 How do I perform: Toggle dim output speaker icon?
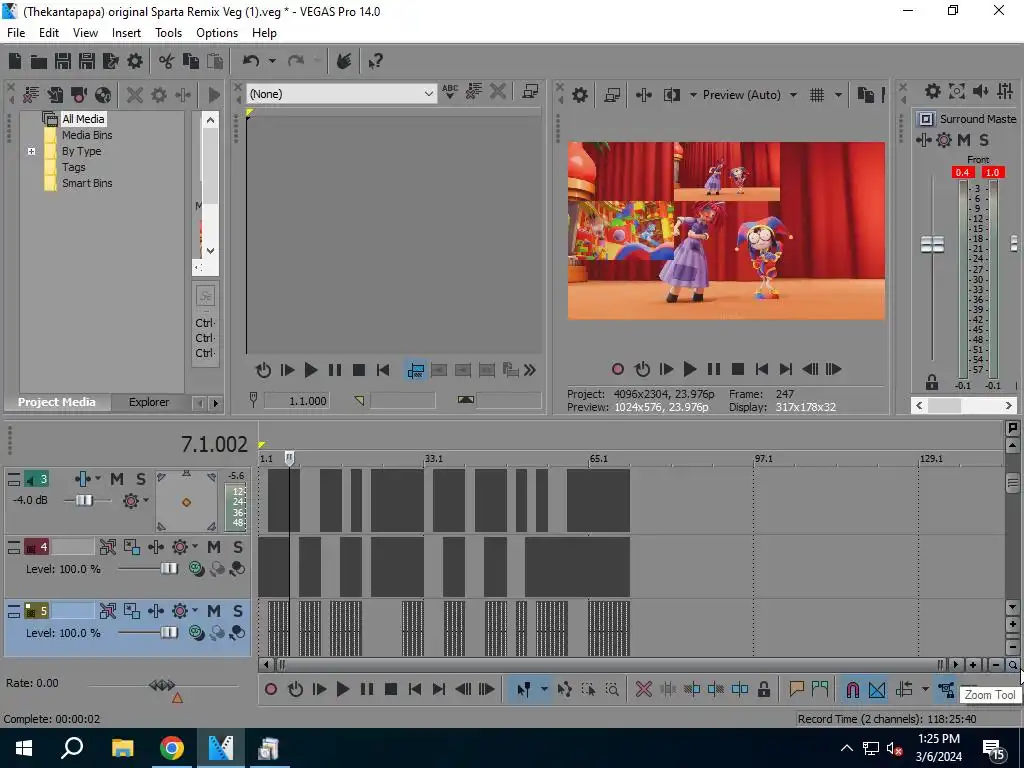click(x=980, y=91)
